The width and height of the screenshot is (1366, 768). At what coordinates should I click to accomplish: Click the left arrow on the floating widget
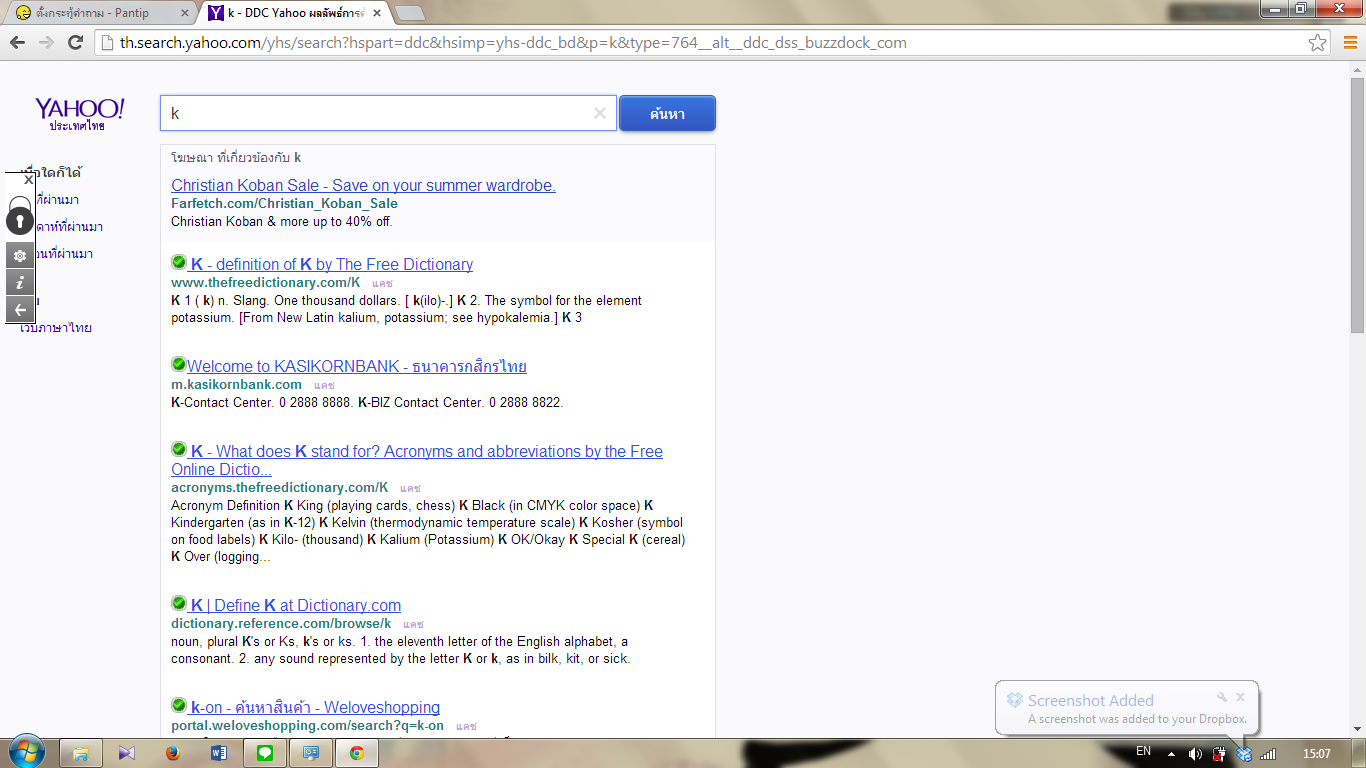coord(20,310)
